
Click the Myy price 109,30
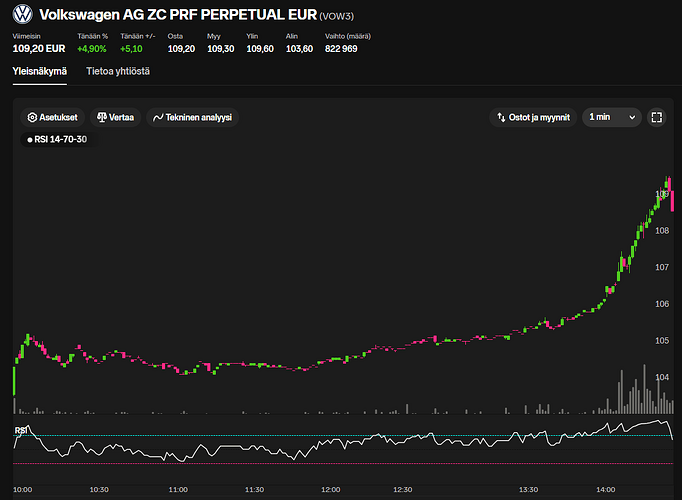click(x=221, y=49)
